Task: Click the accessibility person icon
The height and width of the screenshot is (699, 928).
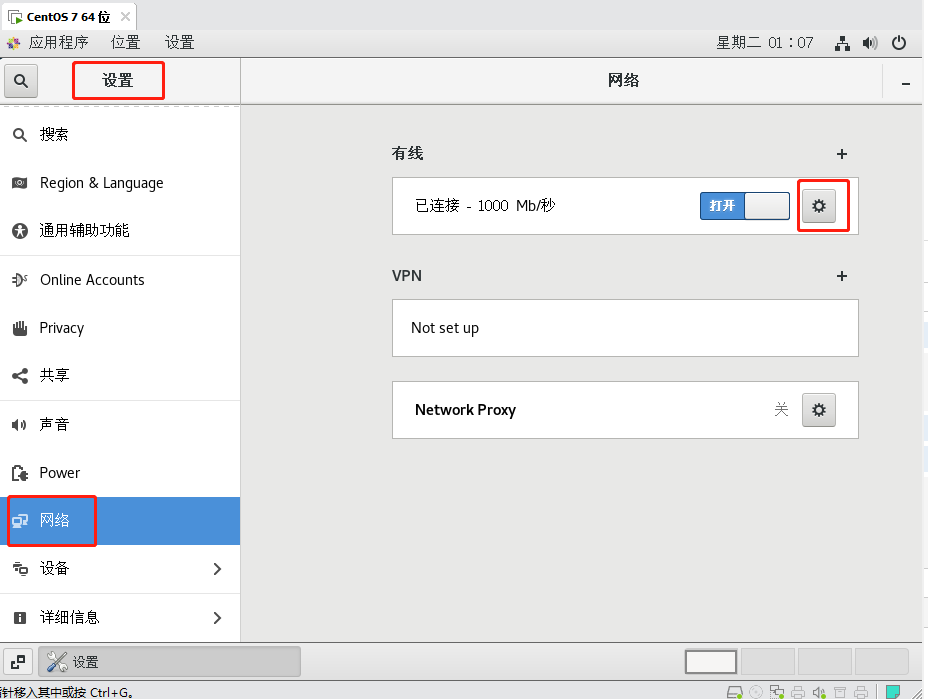Action: 20,231
